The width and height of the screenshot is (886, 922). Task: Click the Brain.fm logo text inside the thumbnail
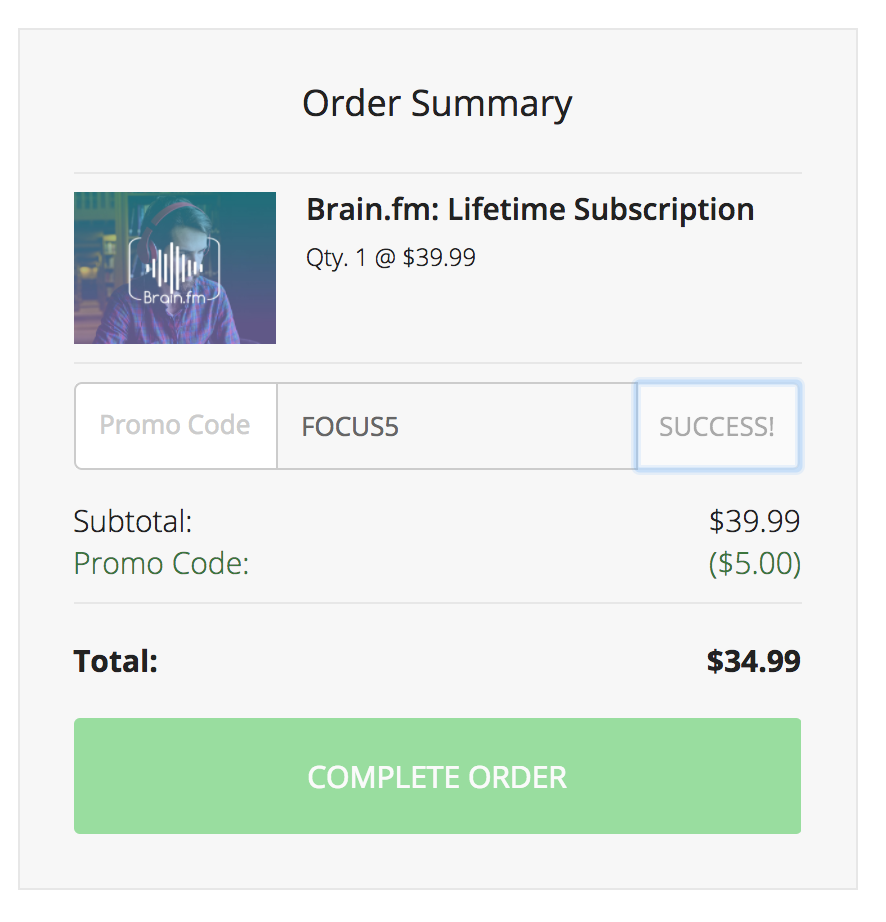point(174,297)
